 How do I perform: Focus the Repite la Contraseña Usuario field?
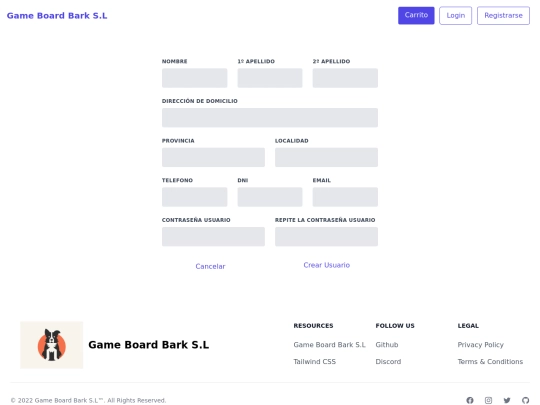pos(326,237)
